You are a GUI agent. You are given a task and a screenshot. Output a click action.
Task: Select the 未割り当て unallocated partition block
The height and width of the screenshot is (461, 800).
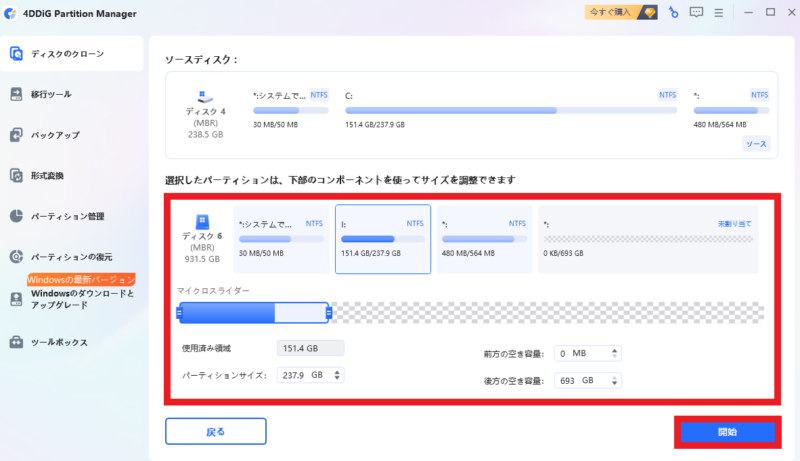[647, 239]
